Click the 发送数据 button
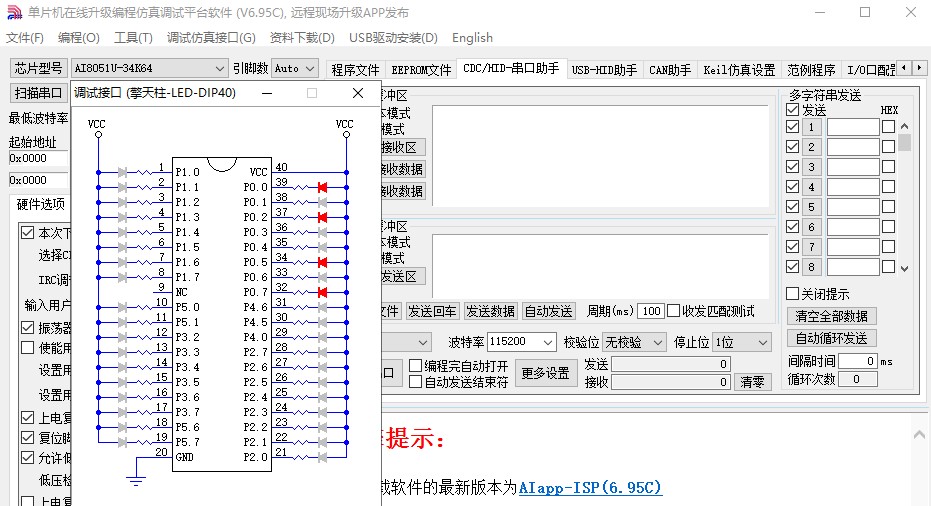The width and height of the screenshot is (931, 506). click(490, 311)
